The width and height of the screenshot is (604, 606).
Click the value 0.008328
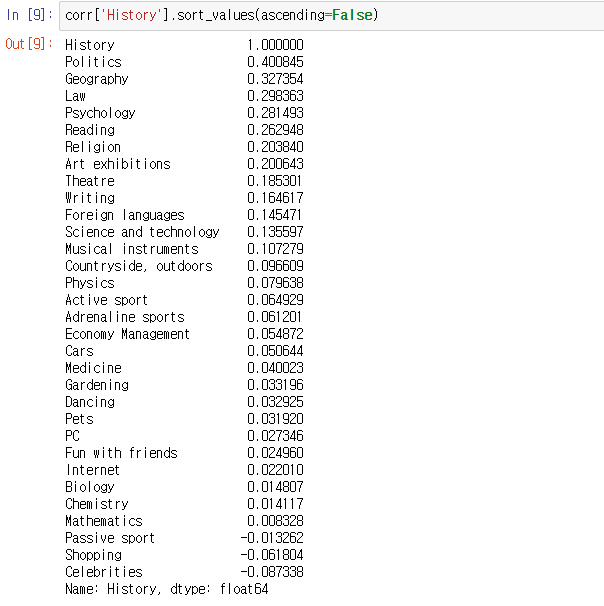tap(275, 521)
